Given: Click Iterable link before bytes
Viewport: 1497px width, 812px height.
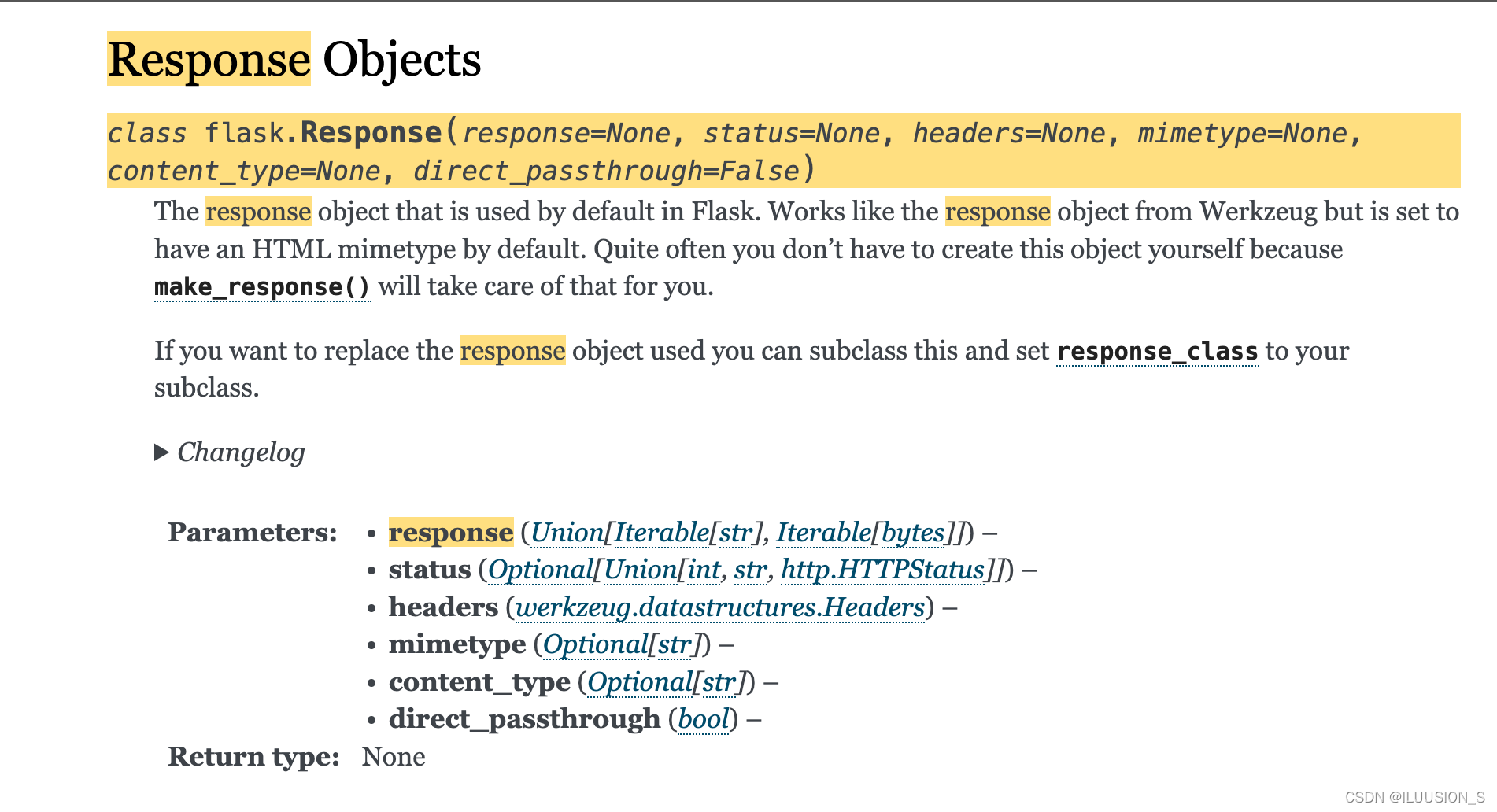Looking at the screenshot, I should [824, 533].
